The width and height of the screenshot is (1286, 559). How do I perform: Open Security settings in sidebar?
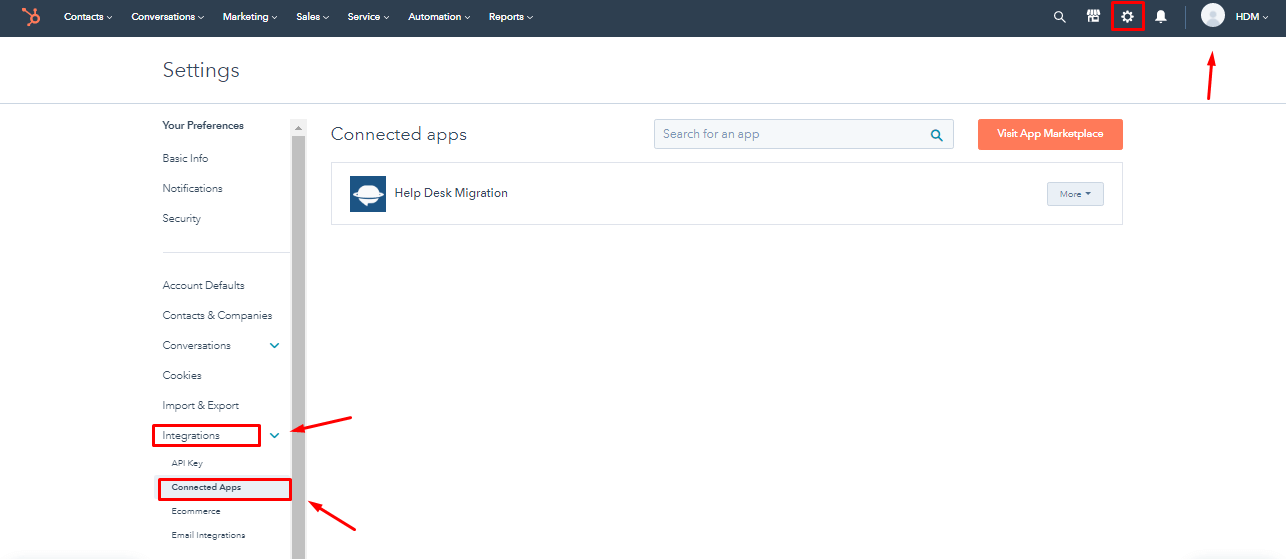click(182, 219)
